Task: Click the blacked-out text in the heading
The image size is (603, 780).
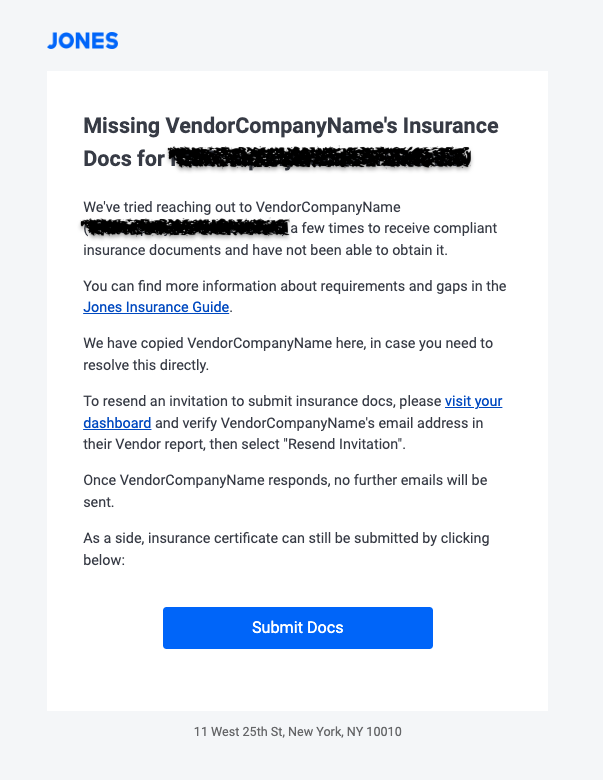Action: click(x=318, y=159)
